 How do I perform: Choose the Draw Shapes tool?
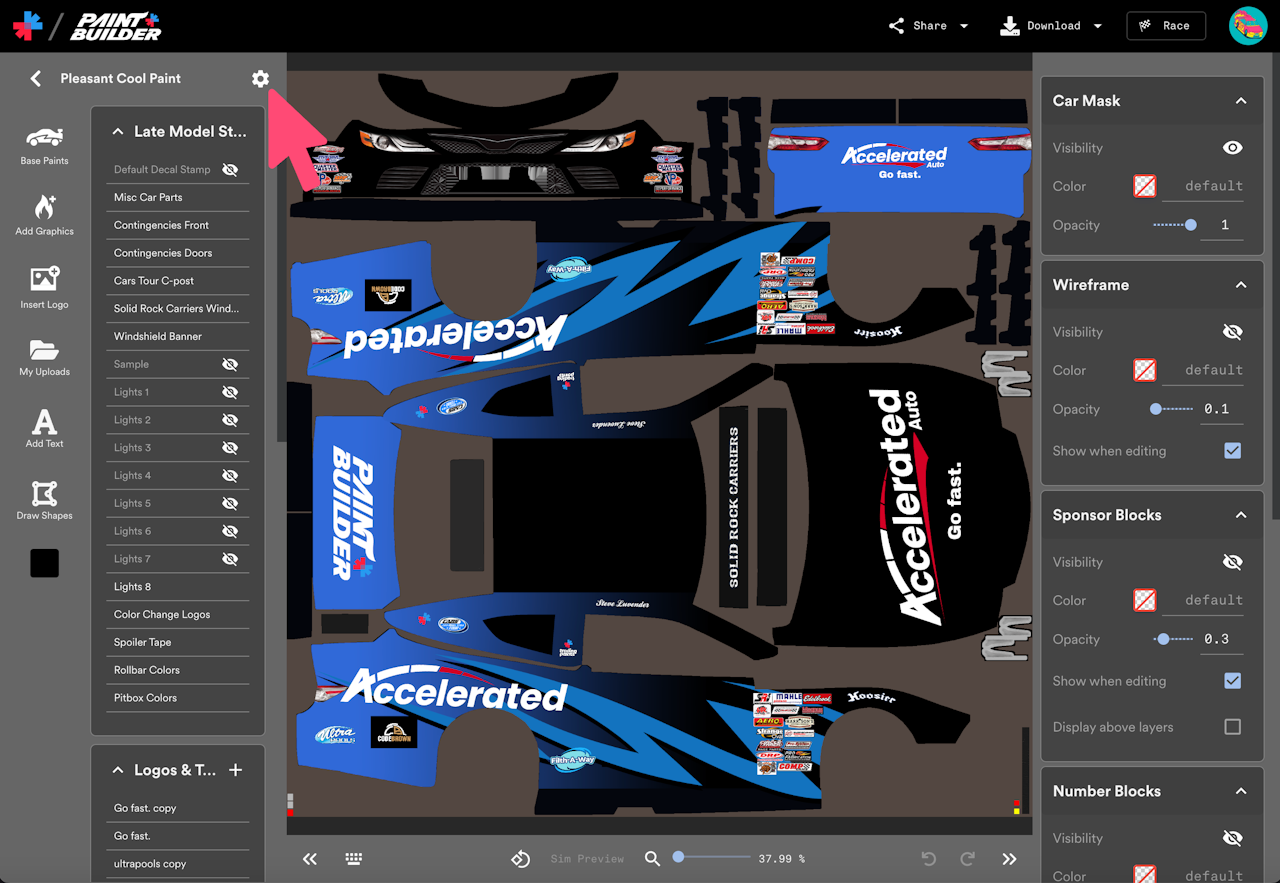tap(44, 500)
